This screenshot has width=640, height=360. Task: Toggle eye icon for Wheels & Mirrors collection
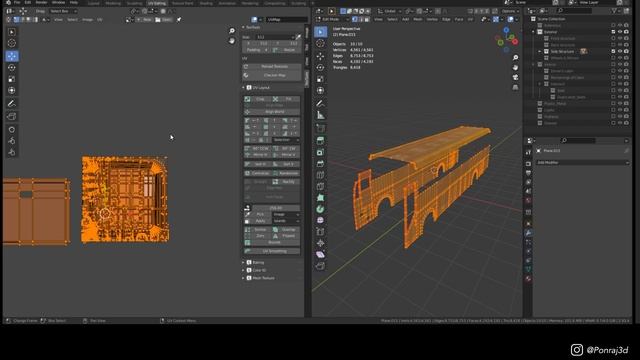[x=620, y=58]
